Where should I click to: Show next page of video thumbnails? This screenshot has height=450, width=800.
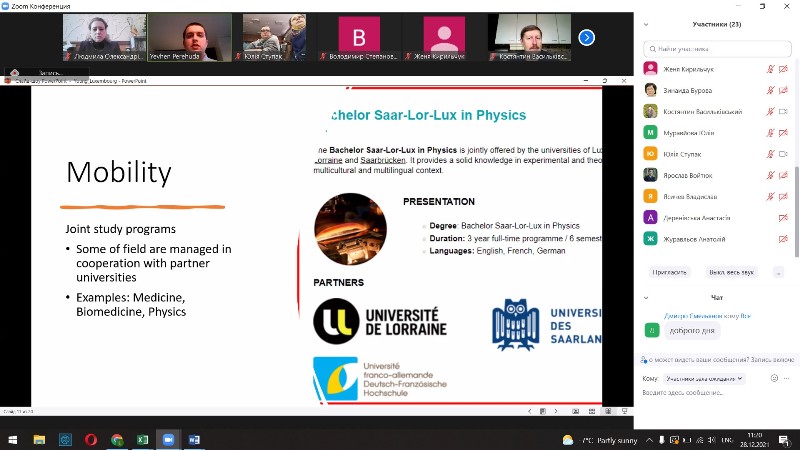pyautogui.click(x=587, y=37)
